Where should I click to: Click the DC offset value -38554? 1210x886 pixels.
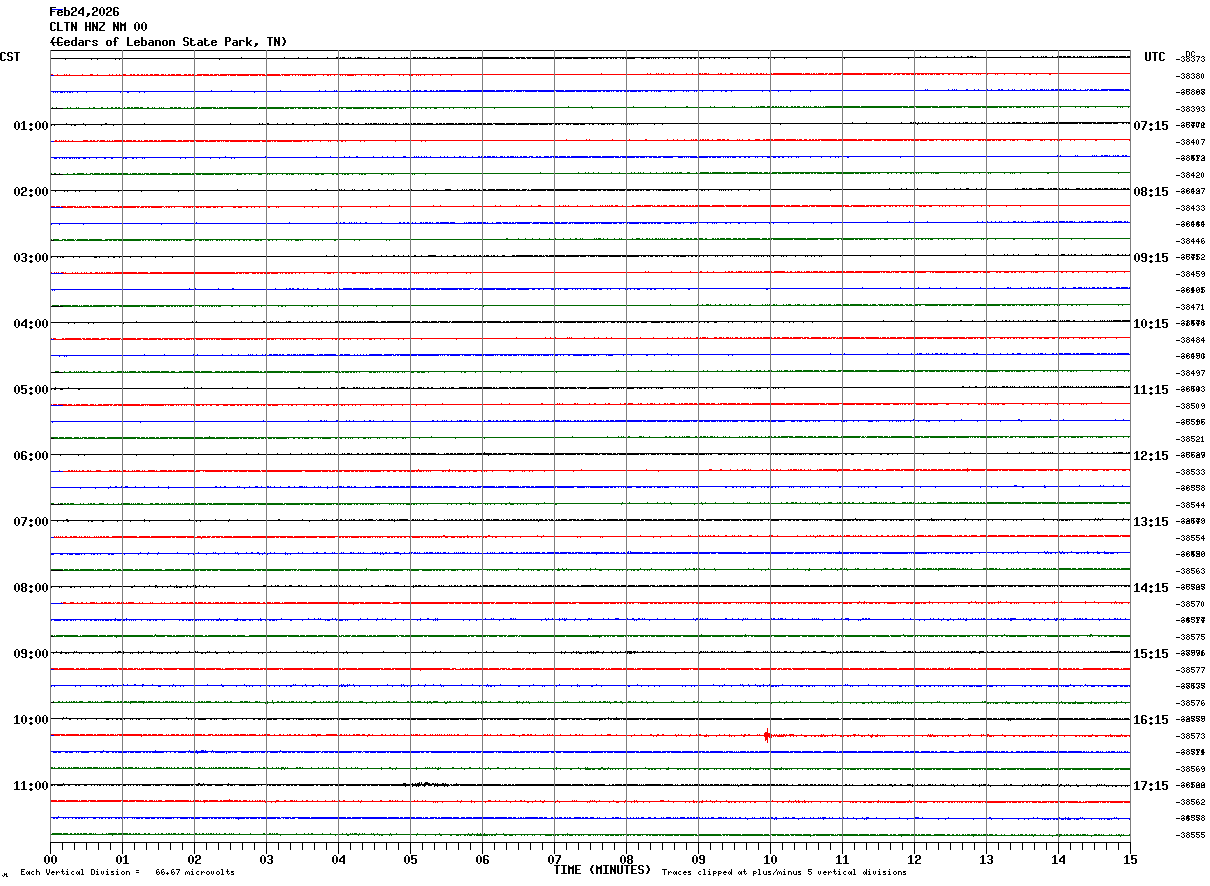[1190, 538]
